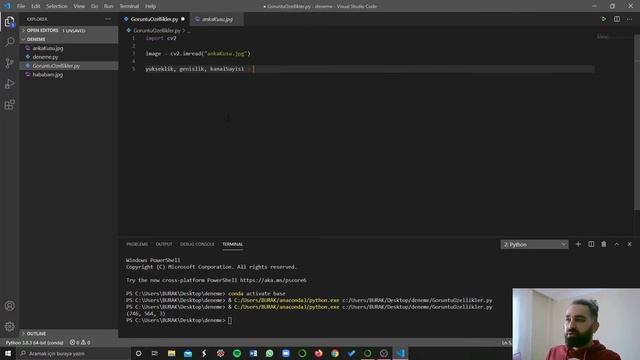
Task: Open hababam.jpg in file tree
Action: click(69, 75)
